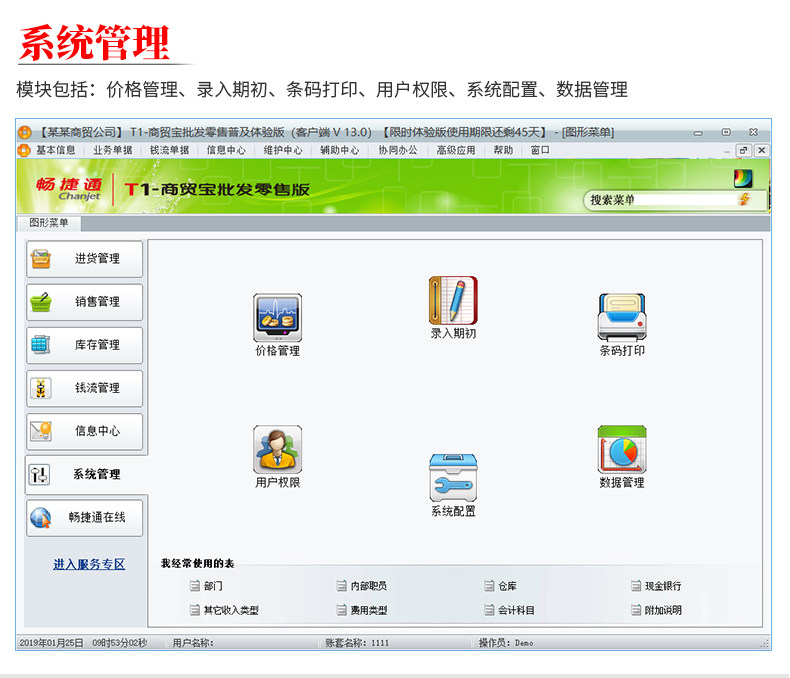Open the 数据管理 chart icon

pyautogui.click(x=622, y=449)
